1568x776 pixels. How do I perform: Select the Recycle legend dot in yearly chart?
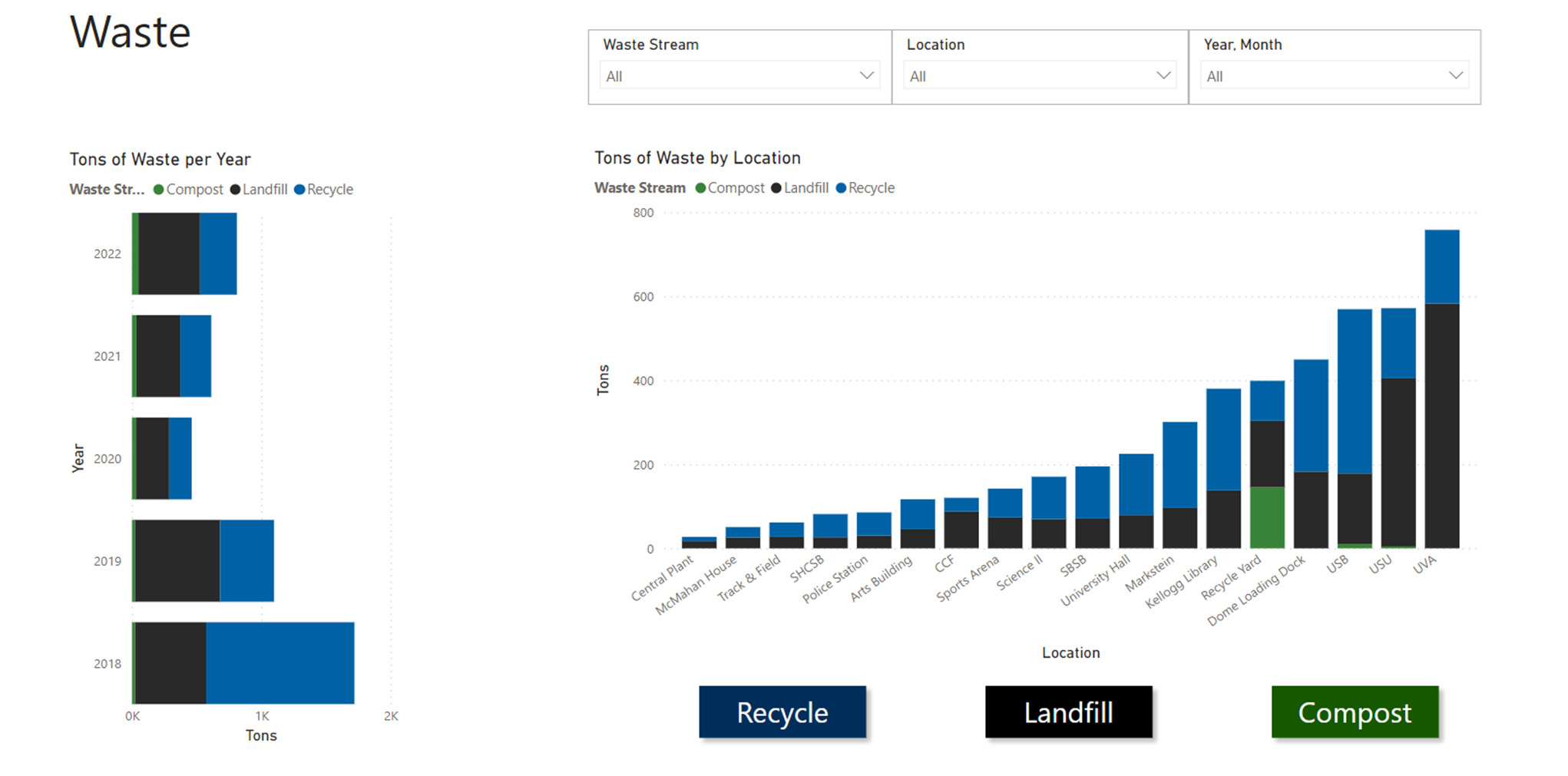300,189
